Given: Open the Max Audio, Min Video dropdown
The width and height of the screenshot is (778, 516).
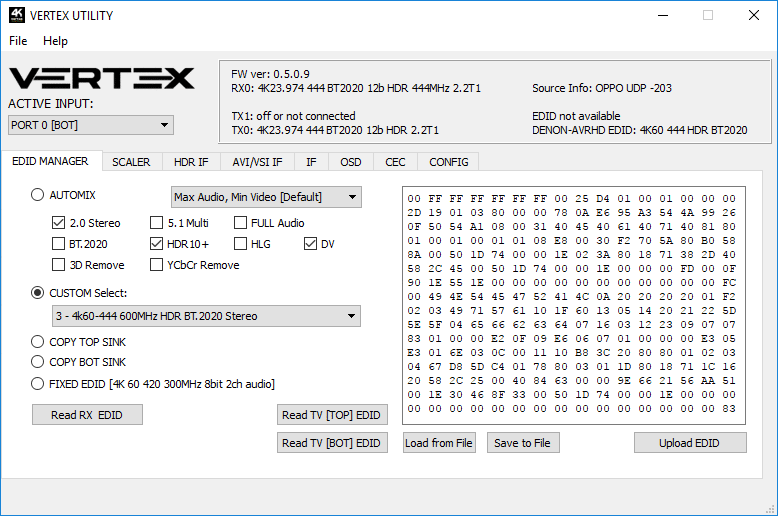Looking at the screenshot, I should click(x=266, y=197).
